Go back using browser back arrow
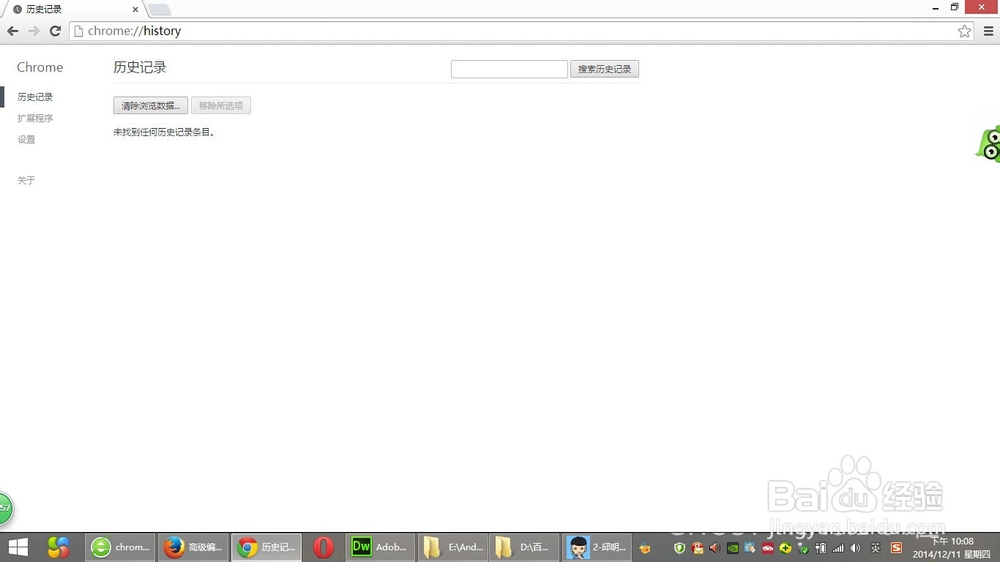Viewport: 1000px width, 562px height. click(13, 31)
